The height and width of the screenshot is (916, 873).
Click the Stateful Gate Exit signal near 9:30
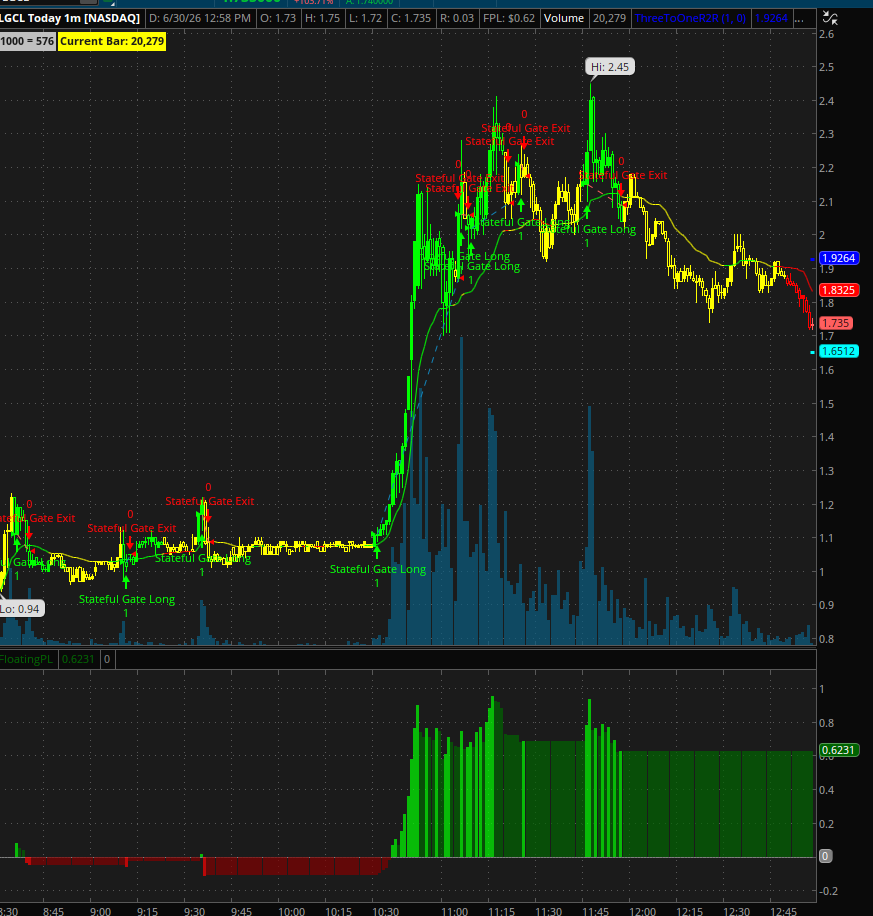pyautogui.click(x=210, y=501)
